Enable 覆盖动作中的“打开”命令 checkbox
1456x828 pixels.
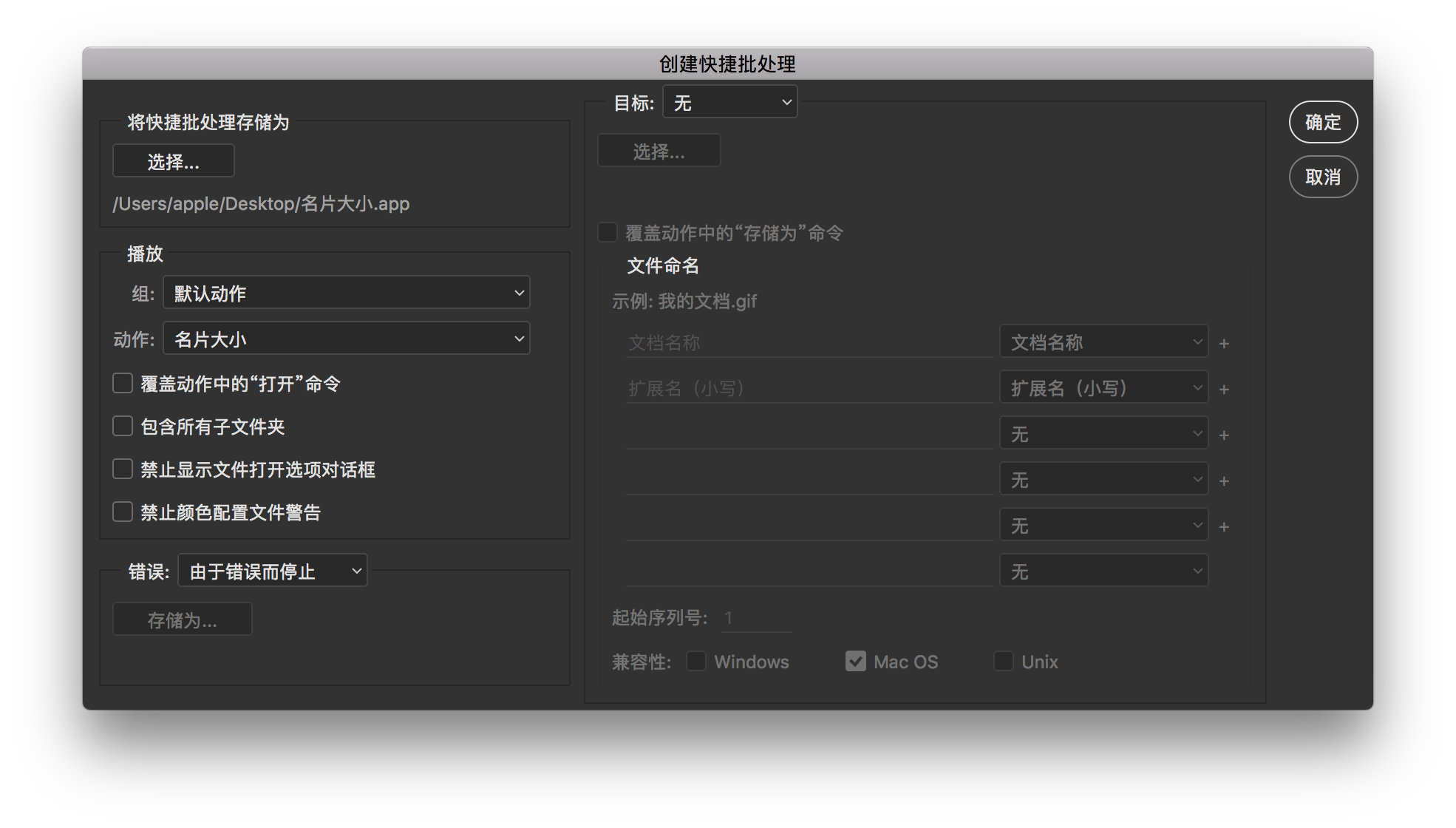tap(123, 383)
